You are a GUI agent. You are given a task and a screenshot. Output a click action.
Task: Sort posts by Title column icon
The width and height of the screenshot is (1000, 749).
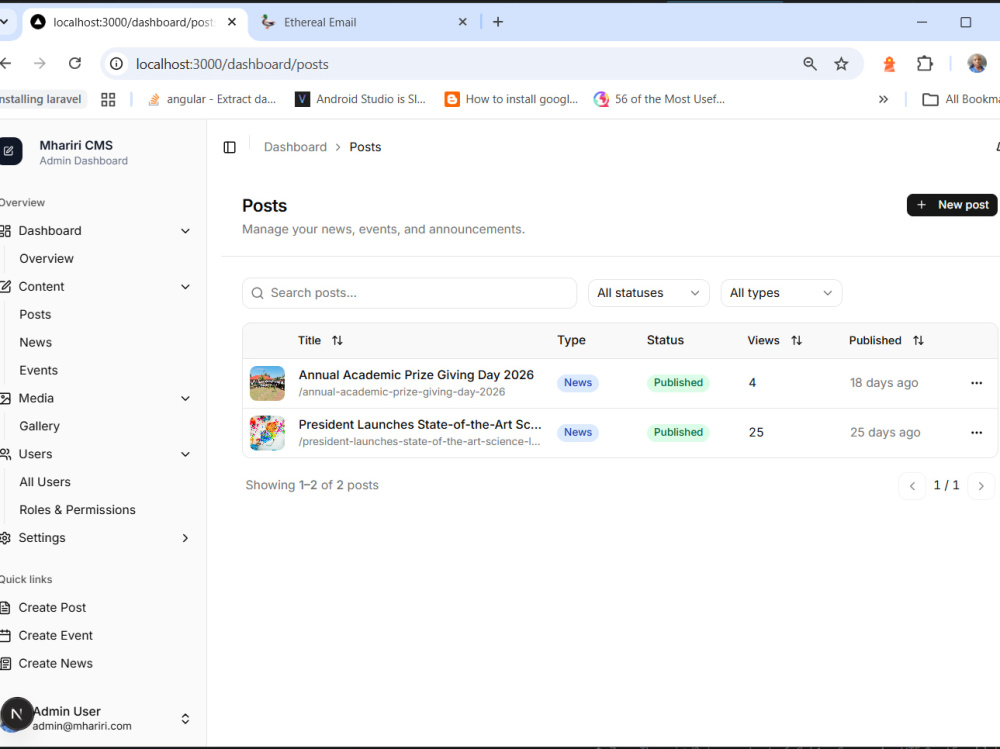(x=337, y=341)
